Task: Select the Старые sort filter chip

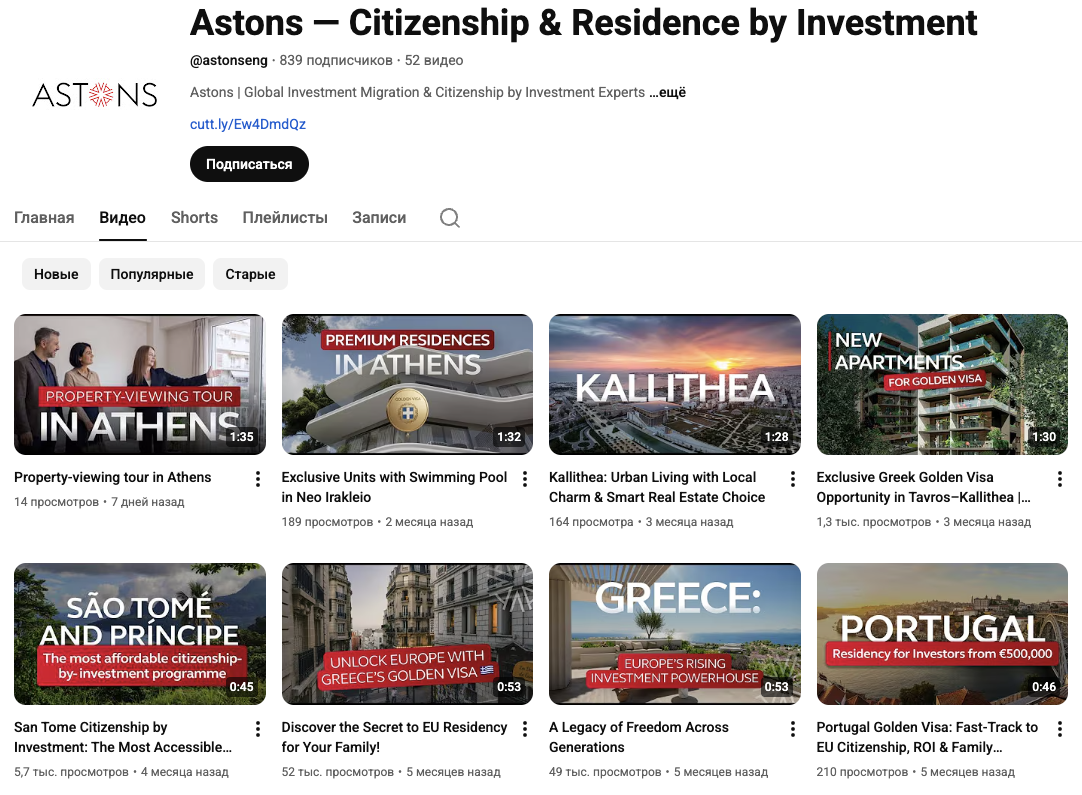Action: (x=250, y=274)
